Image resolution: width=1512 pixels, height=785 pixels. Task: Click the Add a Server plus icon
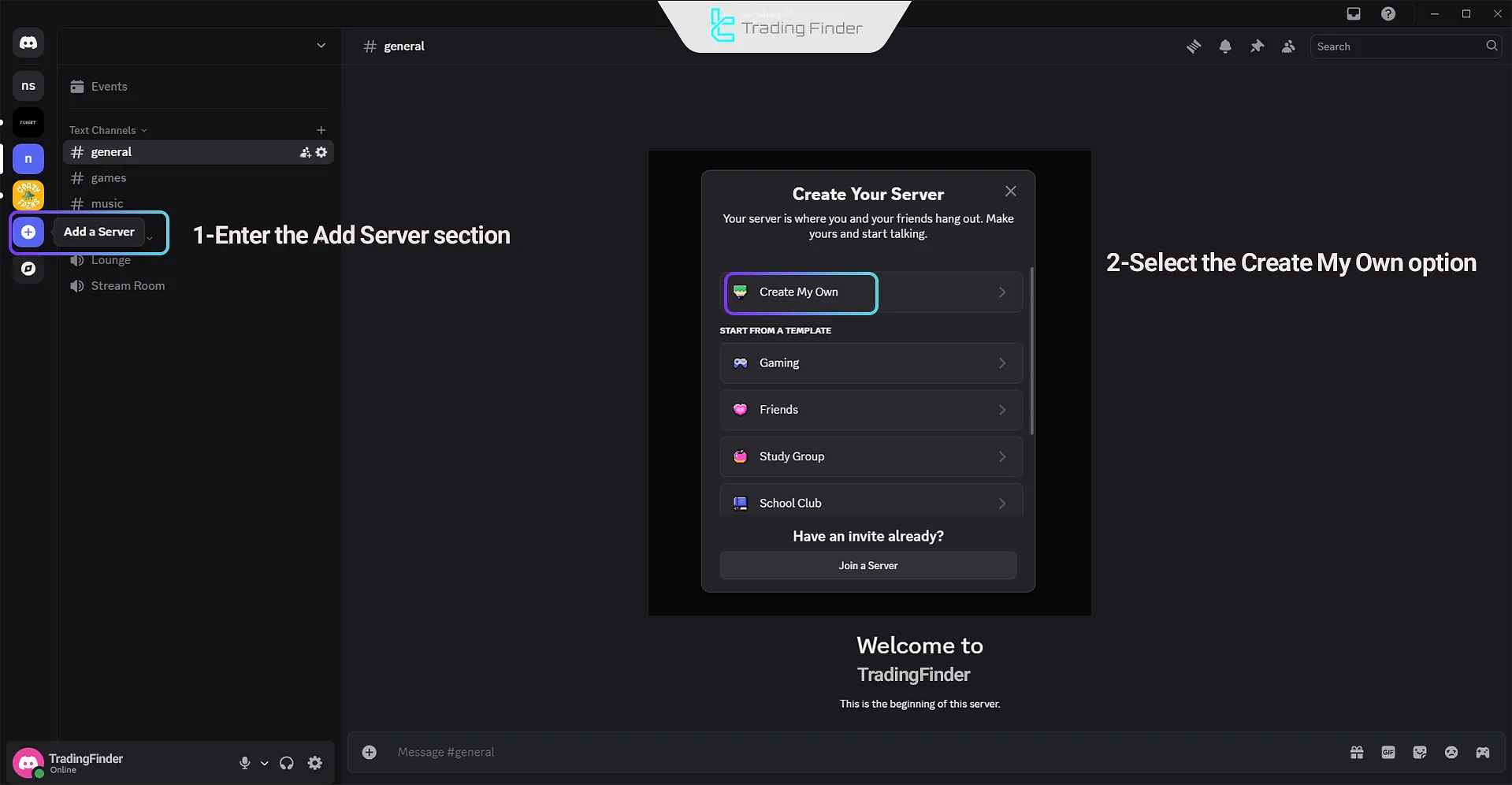pos(28,232)
